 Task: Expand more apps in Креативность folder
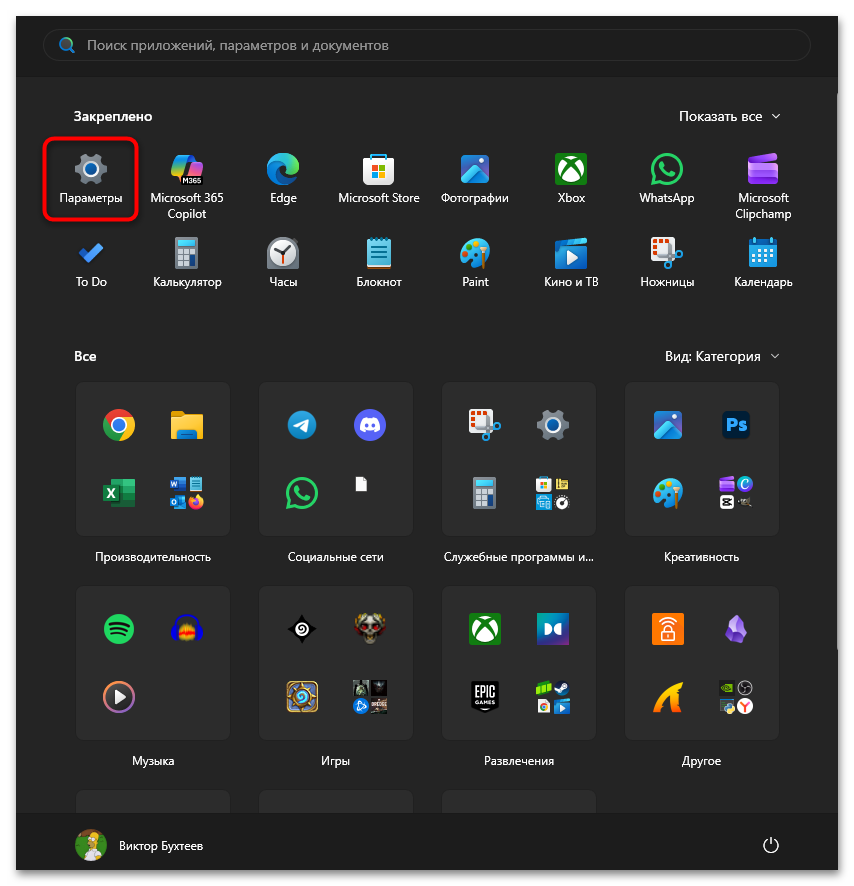(x=736, y=493)
